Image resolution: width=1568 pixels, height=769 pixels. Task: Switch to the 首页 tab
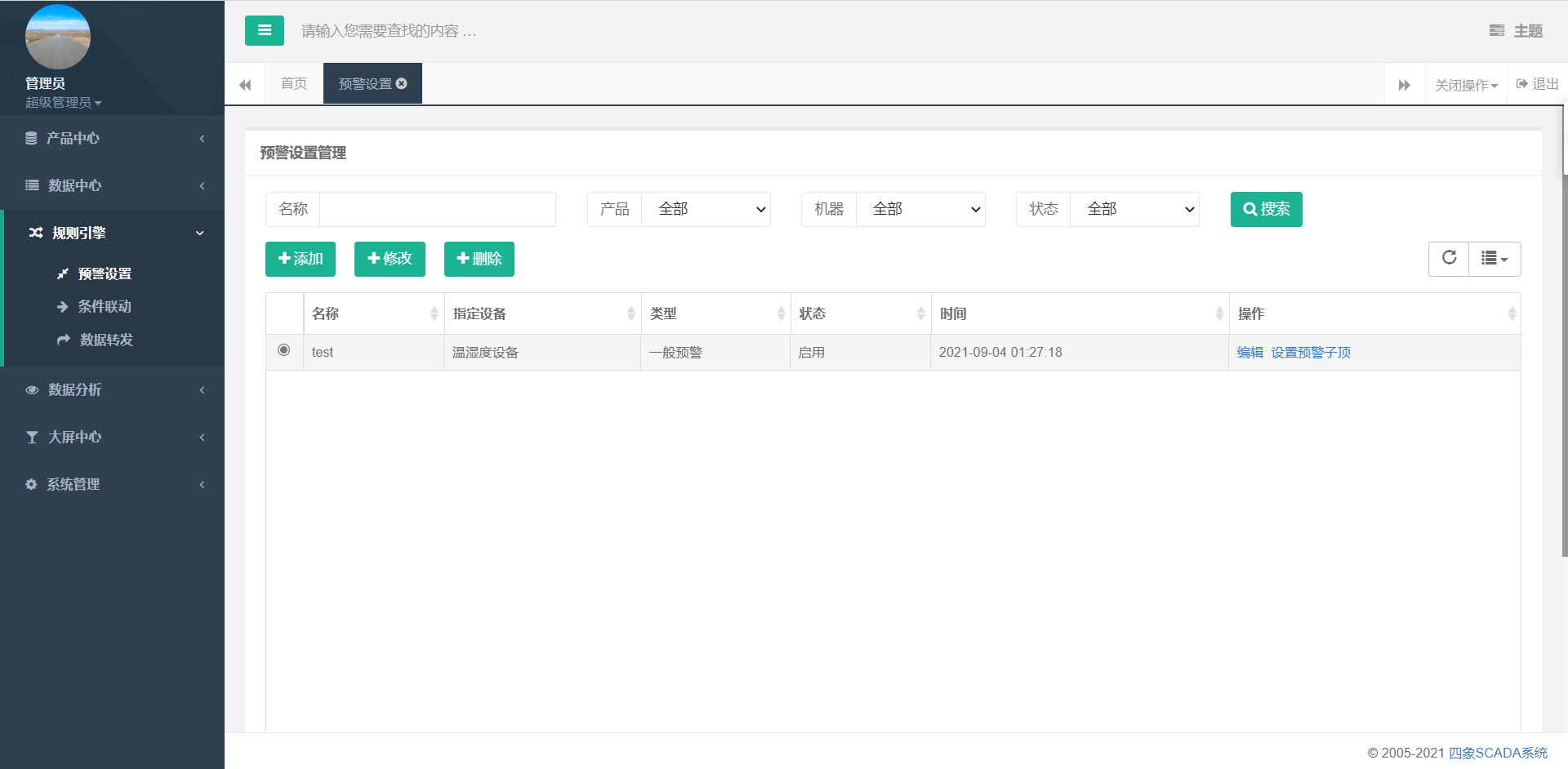pos(294,84)
